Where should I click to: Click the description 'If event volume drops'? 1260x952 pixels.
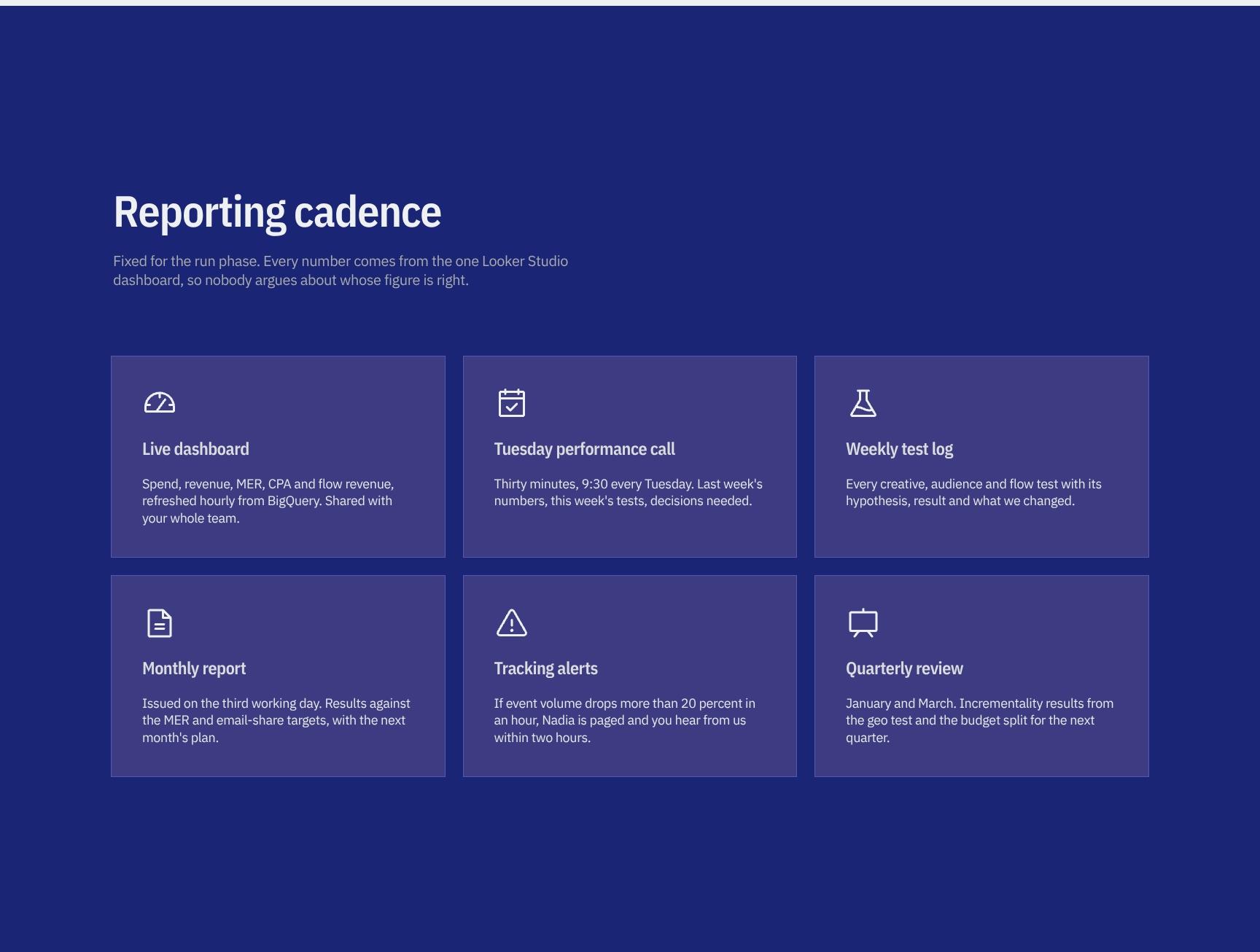[x=625, y=720]
